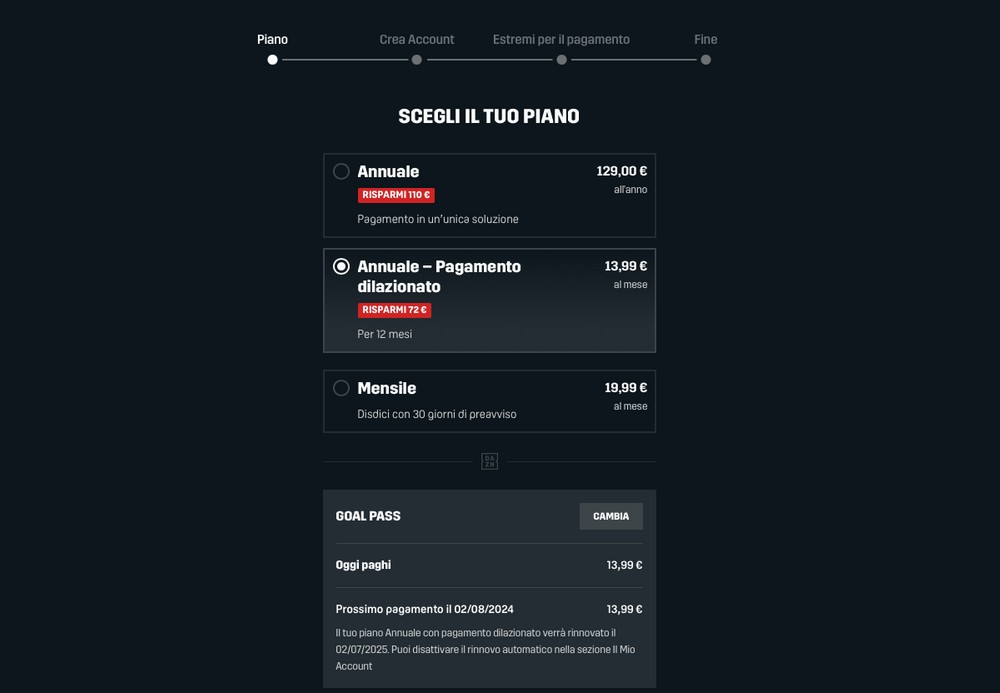The height and width of the screenshot is (693, 1000).
Task: Click the Piano step label
Action: coord(272,40)
